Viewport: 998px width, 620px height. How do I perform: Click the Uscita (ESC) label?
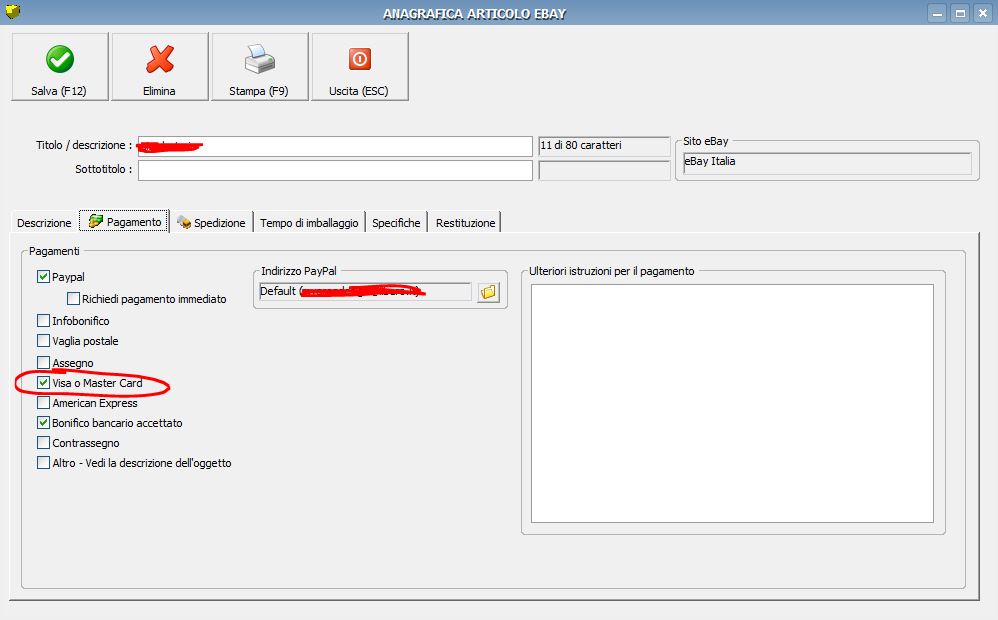pyautogui.click(x=358, y=91)
